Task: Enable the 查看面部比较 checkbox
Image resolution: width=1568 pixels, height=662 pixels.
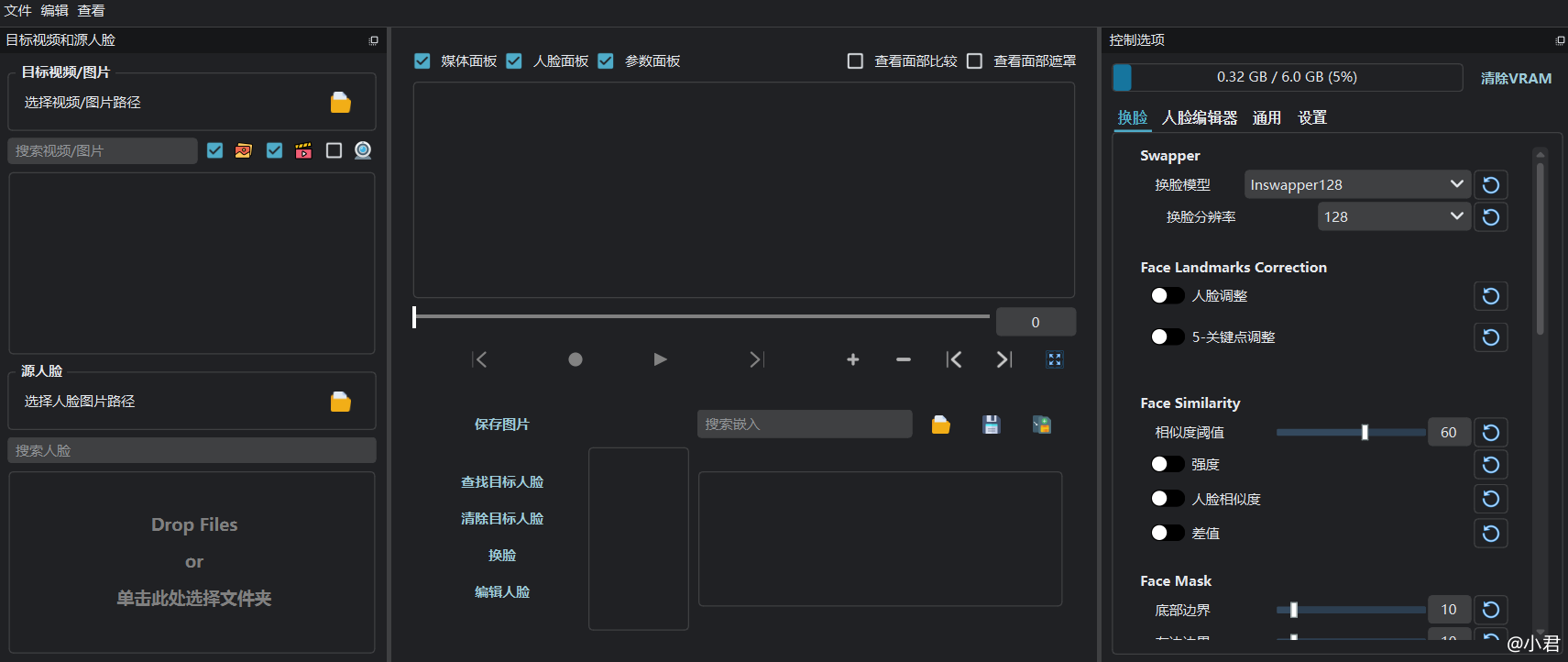Action: (x=855, y=61)
